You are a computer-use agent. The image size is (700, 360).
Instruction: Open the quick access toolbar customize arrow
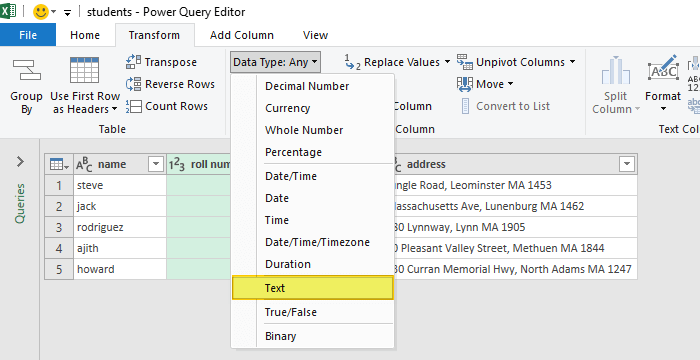click(x=67, y=13)
